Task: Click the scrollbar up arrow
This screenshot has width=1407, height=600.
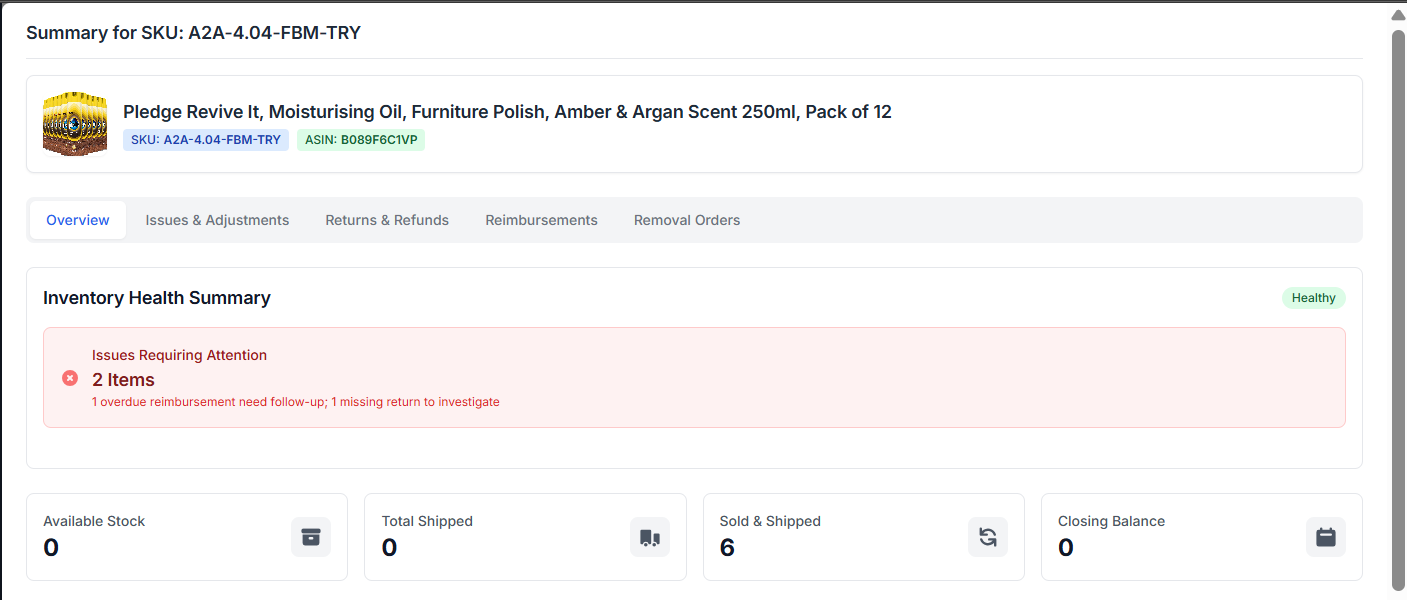Action: (1398, 15)
